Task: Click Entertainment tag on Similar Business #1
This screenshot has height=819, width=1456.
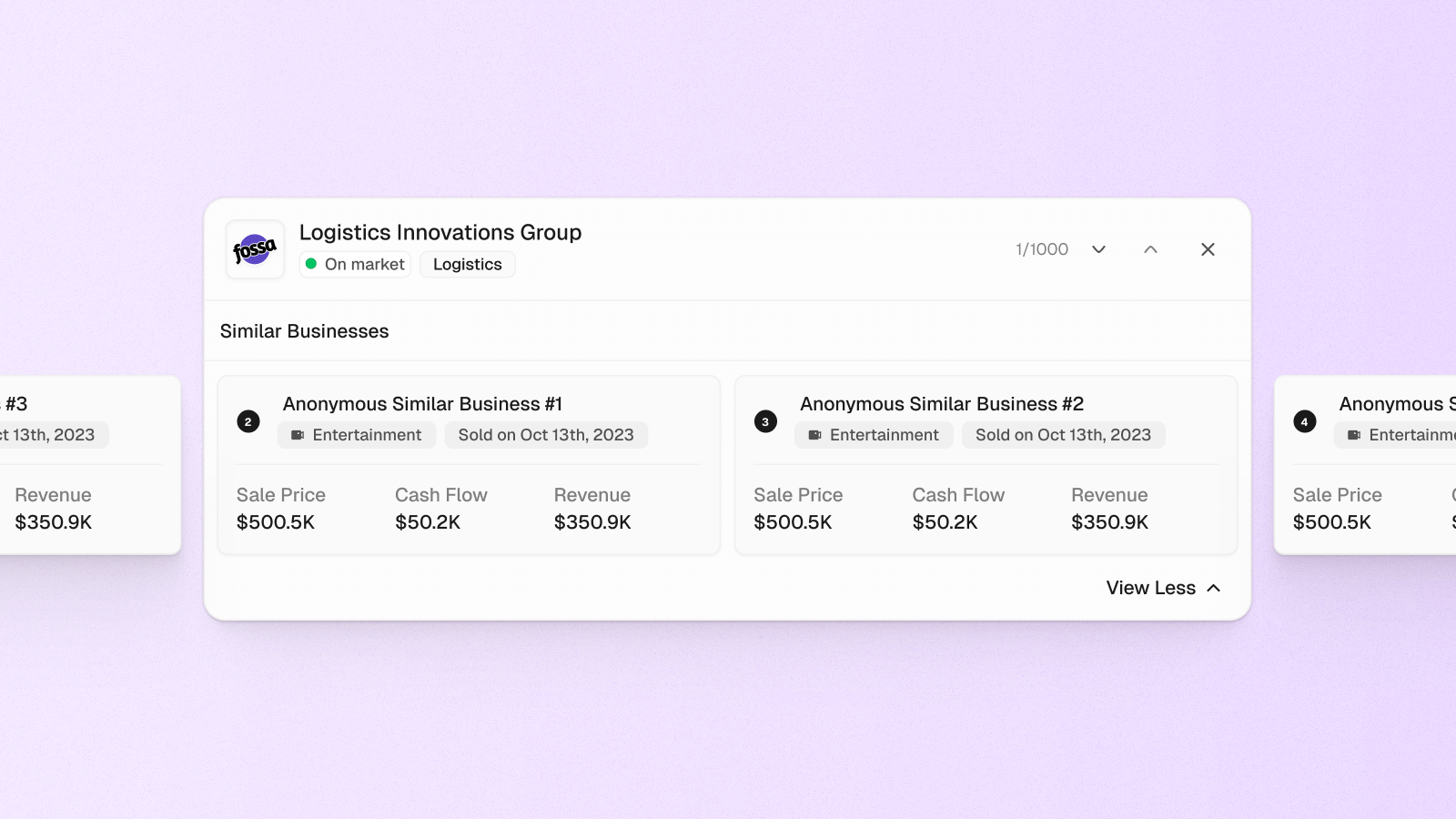Action: (x=357, y=435)
